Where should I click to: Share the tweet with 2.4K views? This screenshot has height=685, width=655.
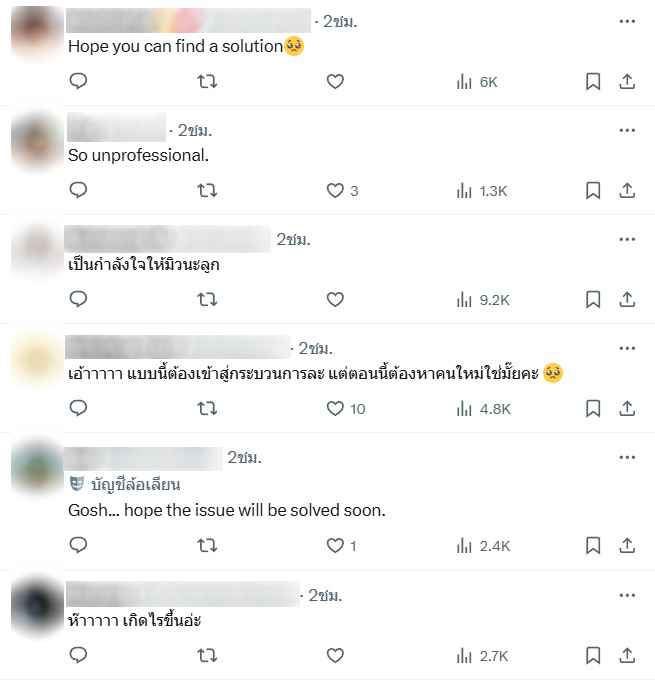[x=627, y=545]
